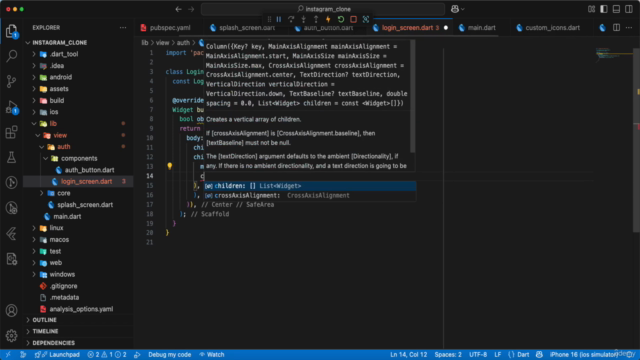640x360 pixels.
Task: Open the Testing flask view
Action: (x=11, y=158)
